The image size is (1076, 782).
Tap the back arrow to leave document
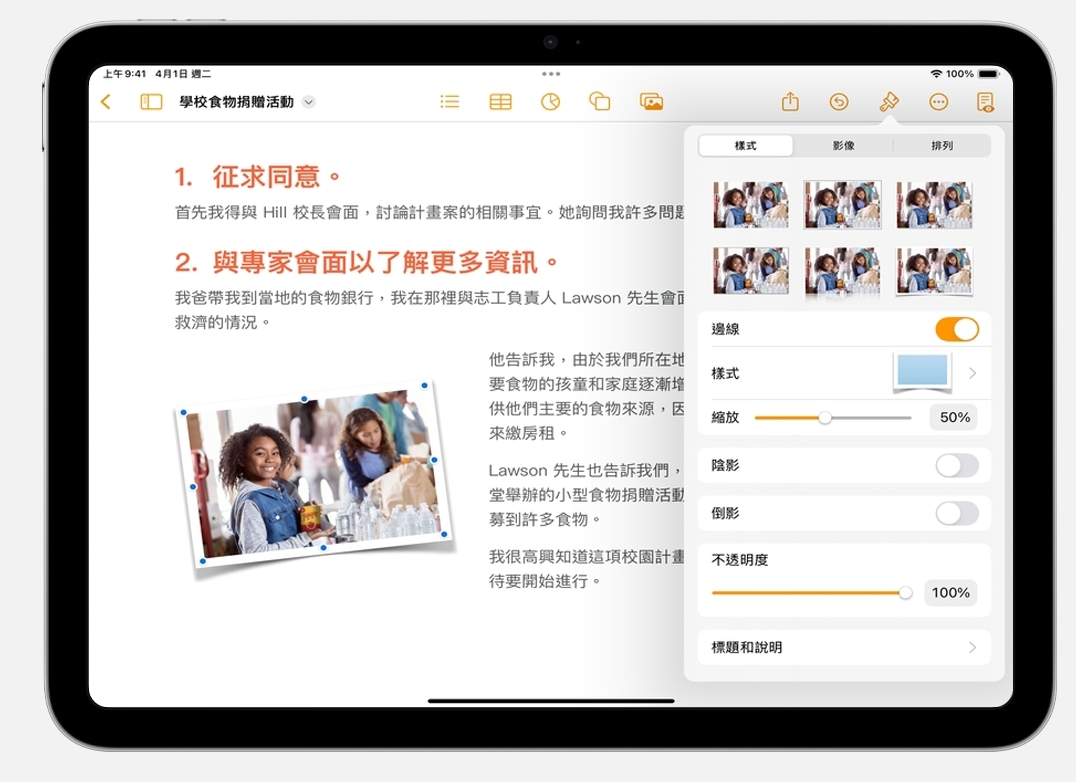coord(106,102)
